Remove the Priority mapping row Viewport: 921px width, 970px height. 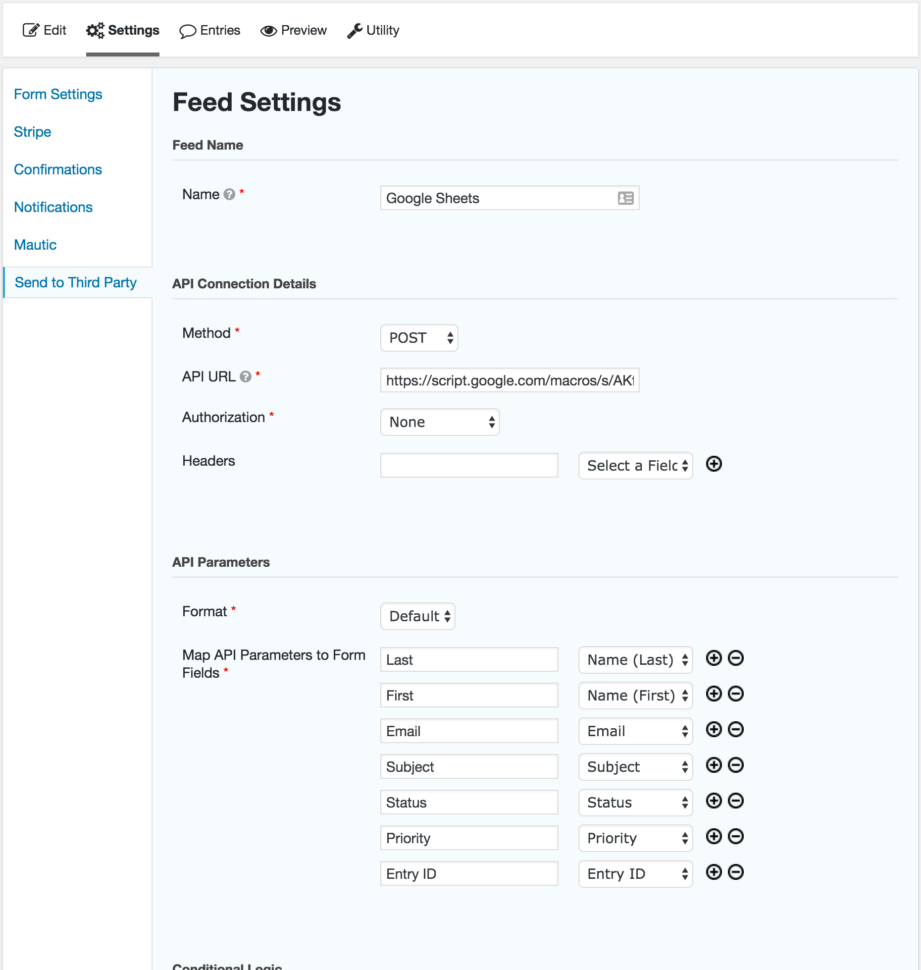pos(735,836)
